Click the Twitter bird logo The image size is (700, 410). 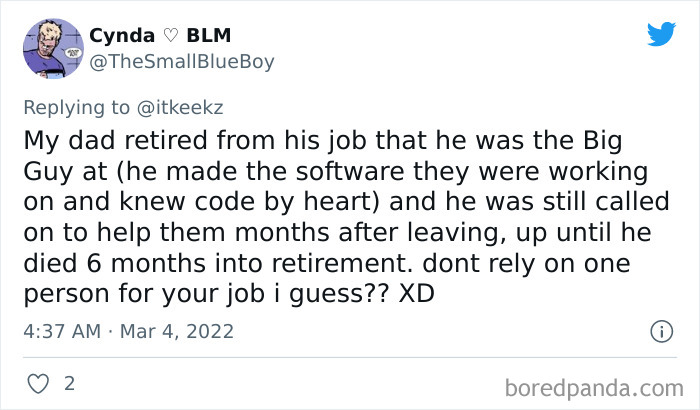661,35
